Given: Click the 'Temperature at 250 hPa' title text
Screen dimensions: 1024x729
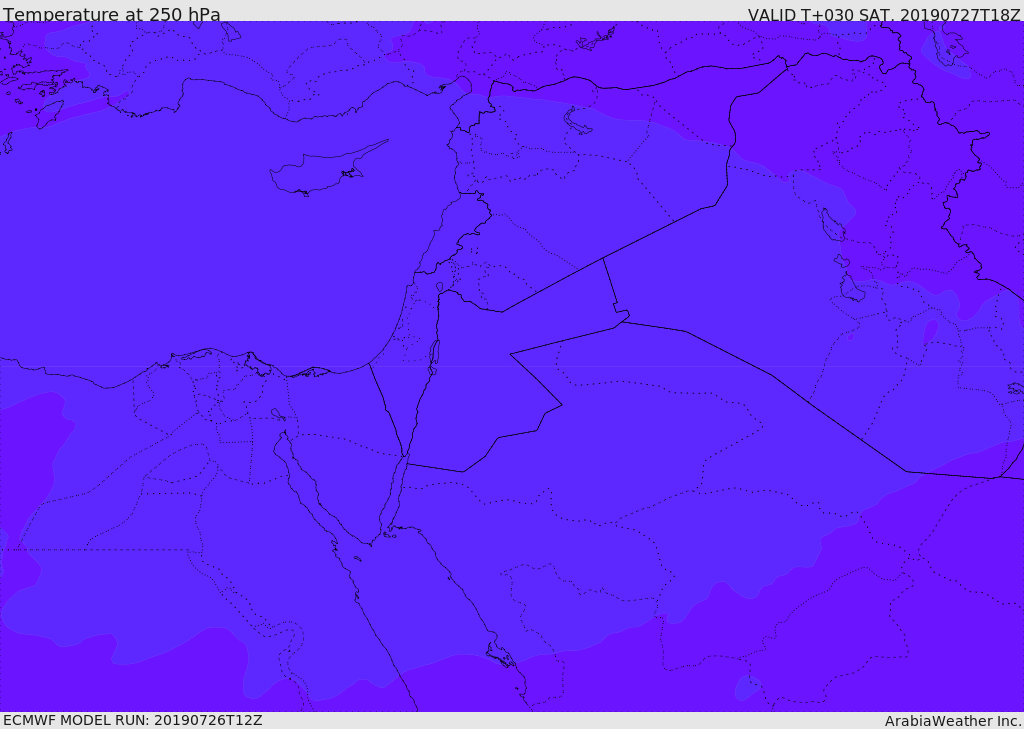Looking at the screenshot, I should tap(112, 14).
